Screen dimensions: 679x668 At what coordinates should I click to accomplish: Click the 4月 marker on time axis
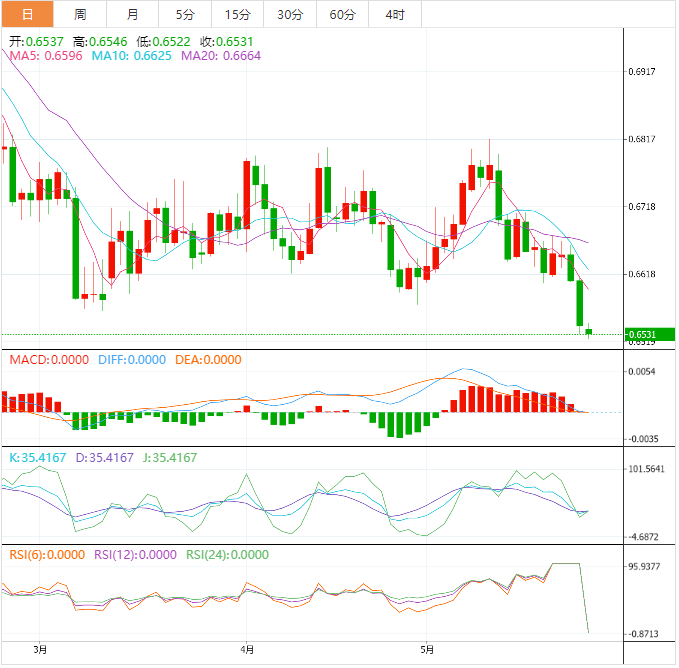point(247,650)
